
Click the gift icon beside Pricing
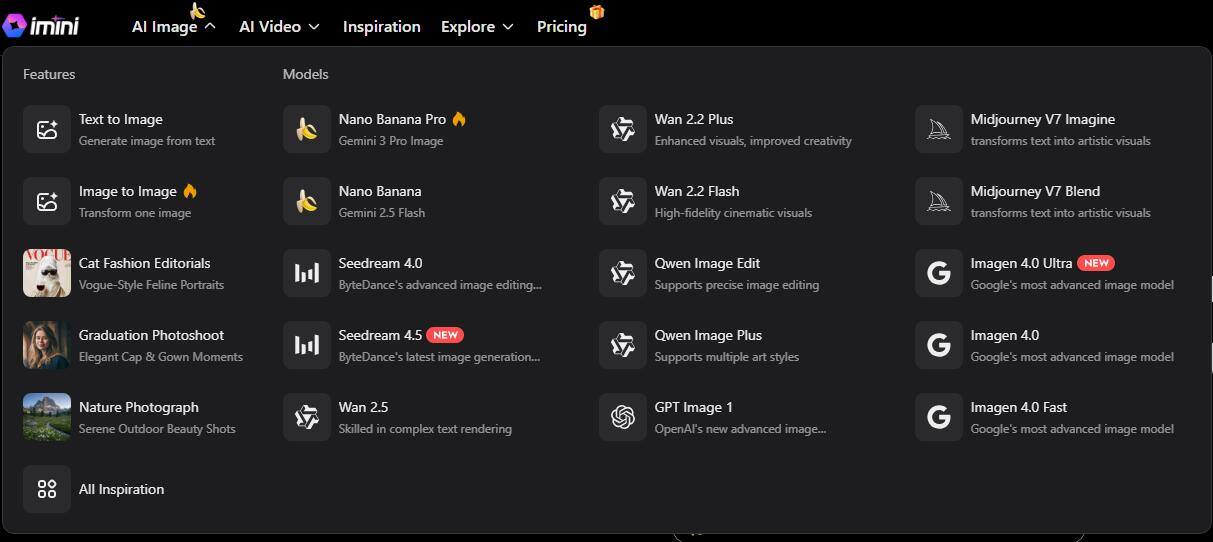[x=597, y=12]
